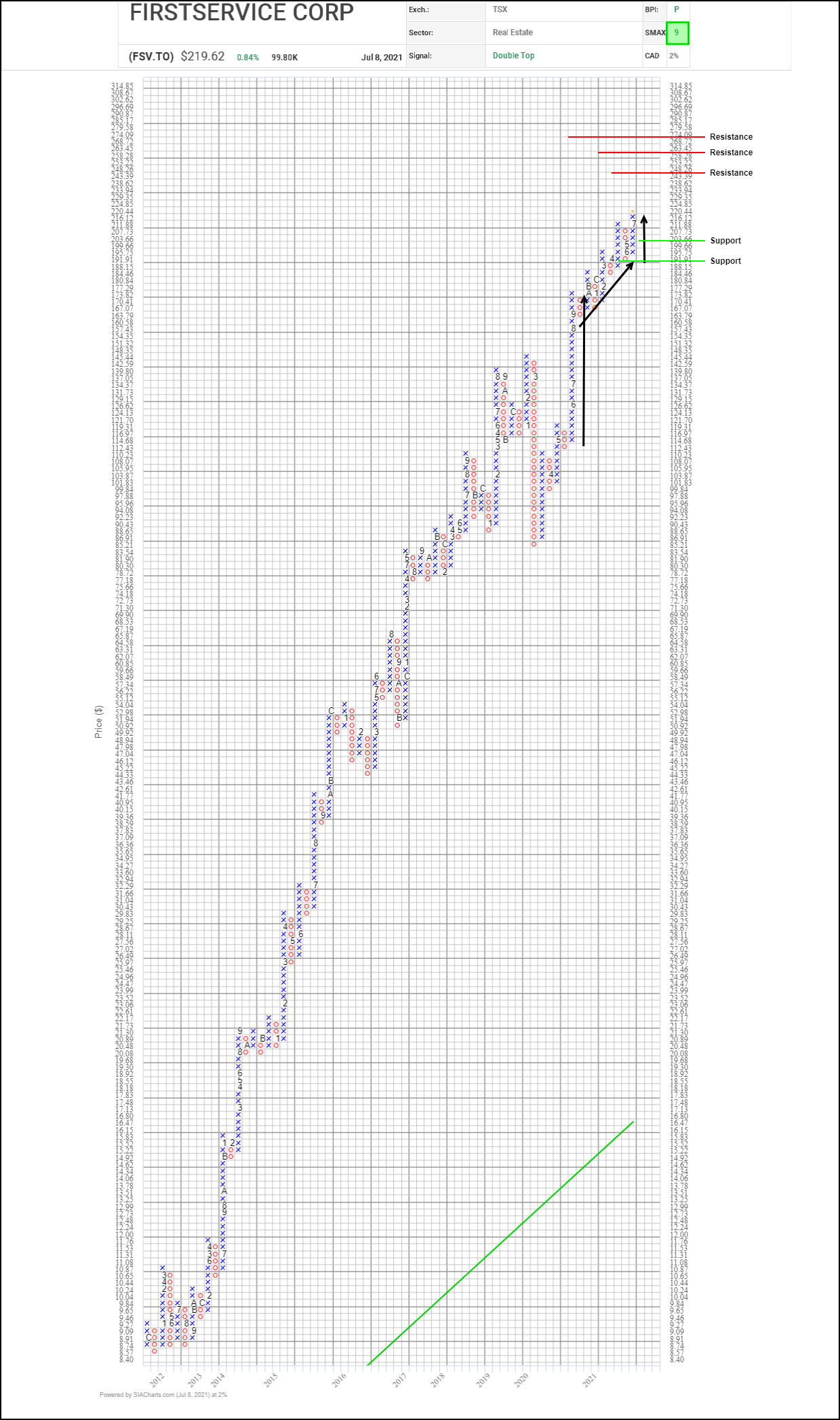This screenshot has height=1420, width=840.
Task: Open the Double Top signal link
Action: pos(513,56)
